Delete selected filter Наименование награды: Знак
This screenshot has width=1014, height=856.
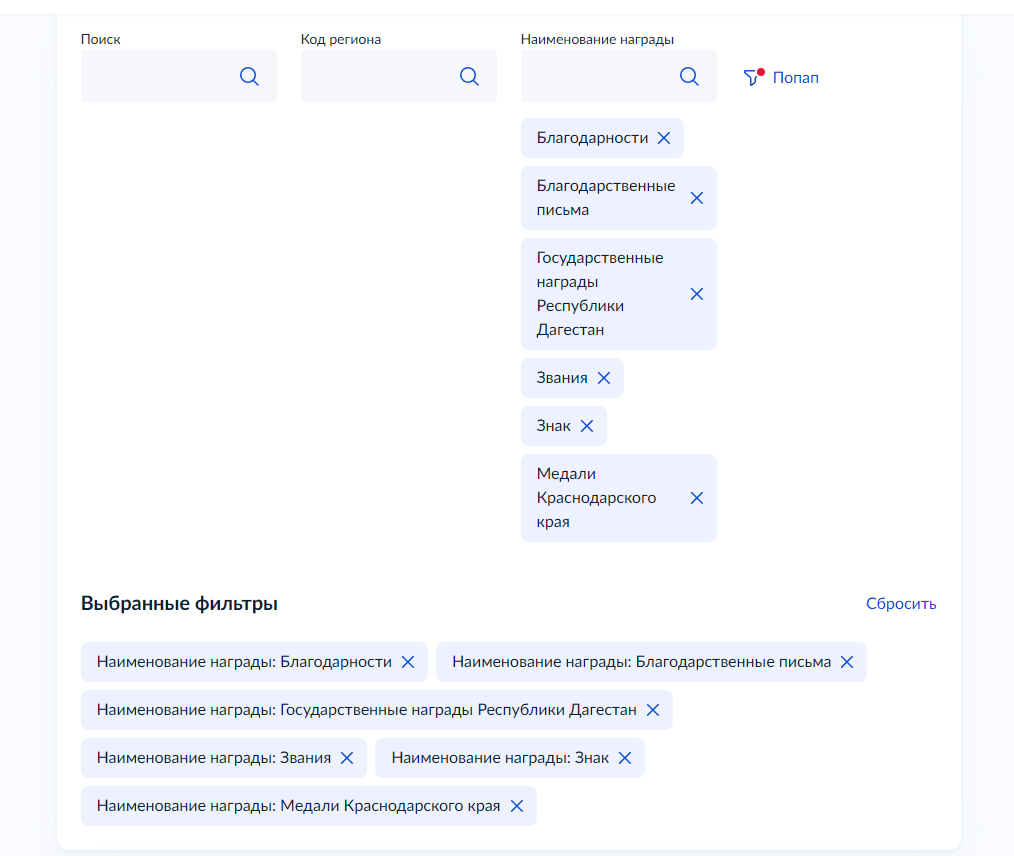point(625,758)
